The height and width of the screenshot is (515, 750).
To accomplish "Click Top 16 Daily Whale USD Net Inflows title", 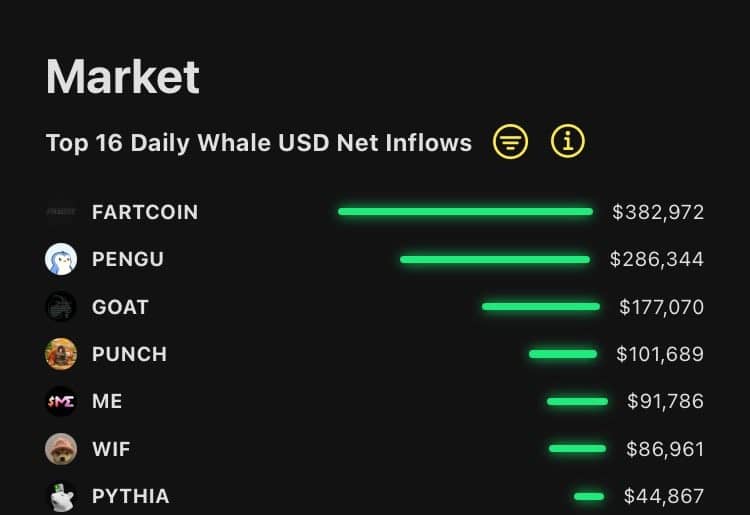I will tap(259, 142).
